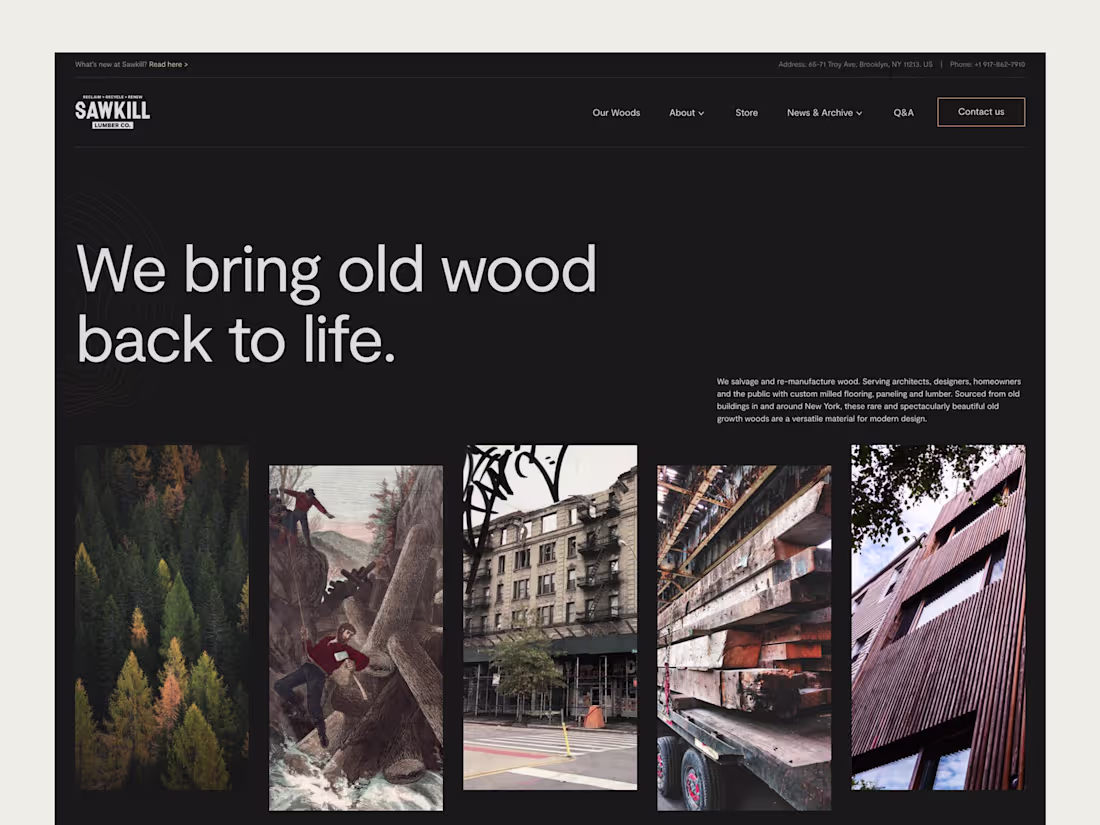Viewport: 1100px width, 825px height.
Task: Open the autumn forest aerial photo
Action: pyautogui.click(x=161, y=617)
